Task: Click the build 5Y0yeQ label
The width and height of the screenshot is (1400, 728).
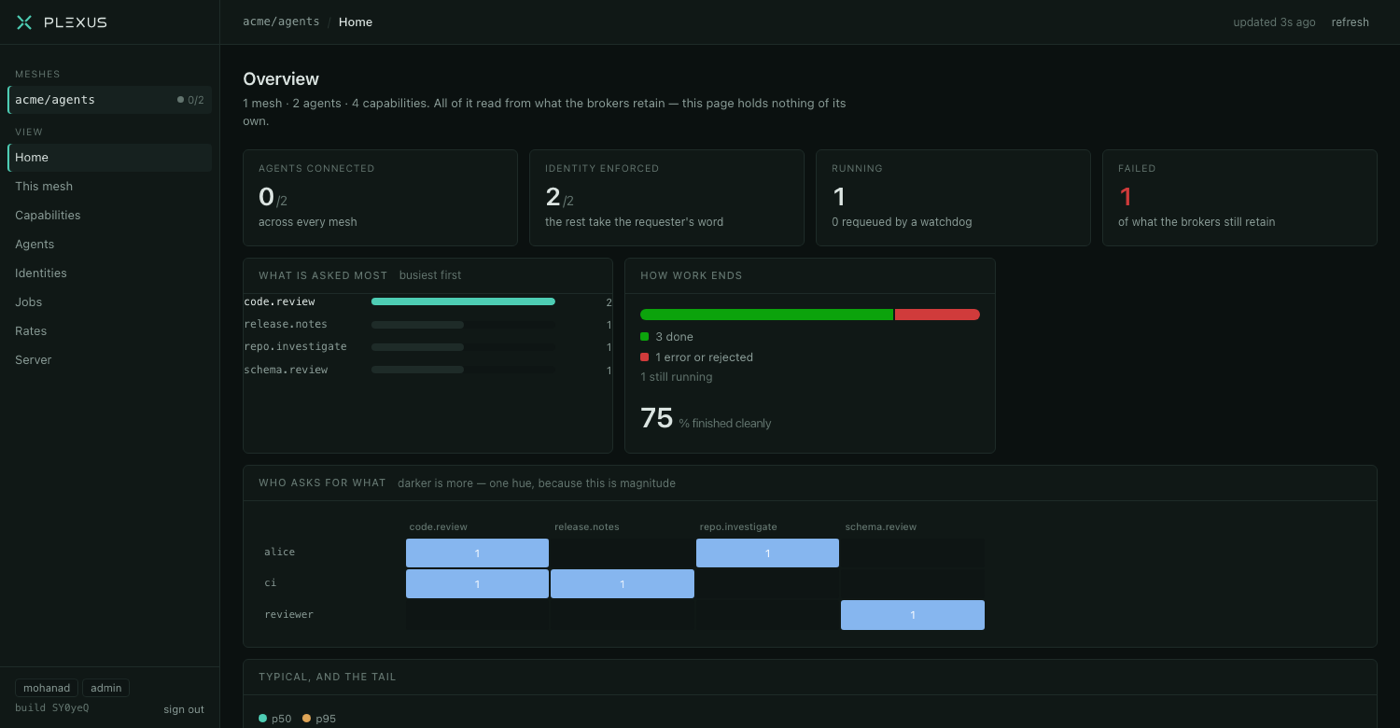Action: point(52,708)
